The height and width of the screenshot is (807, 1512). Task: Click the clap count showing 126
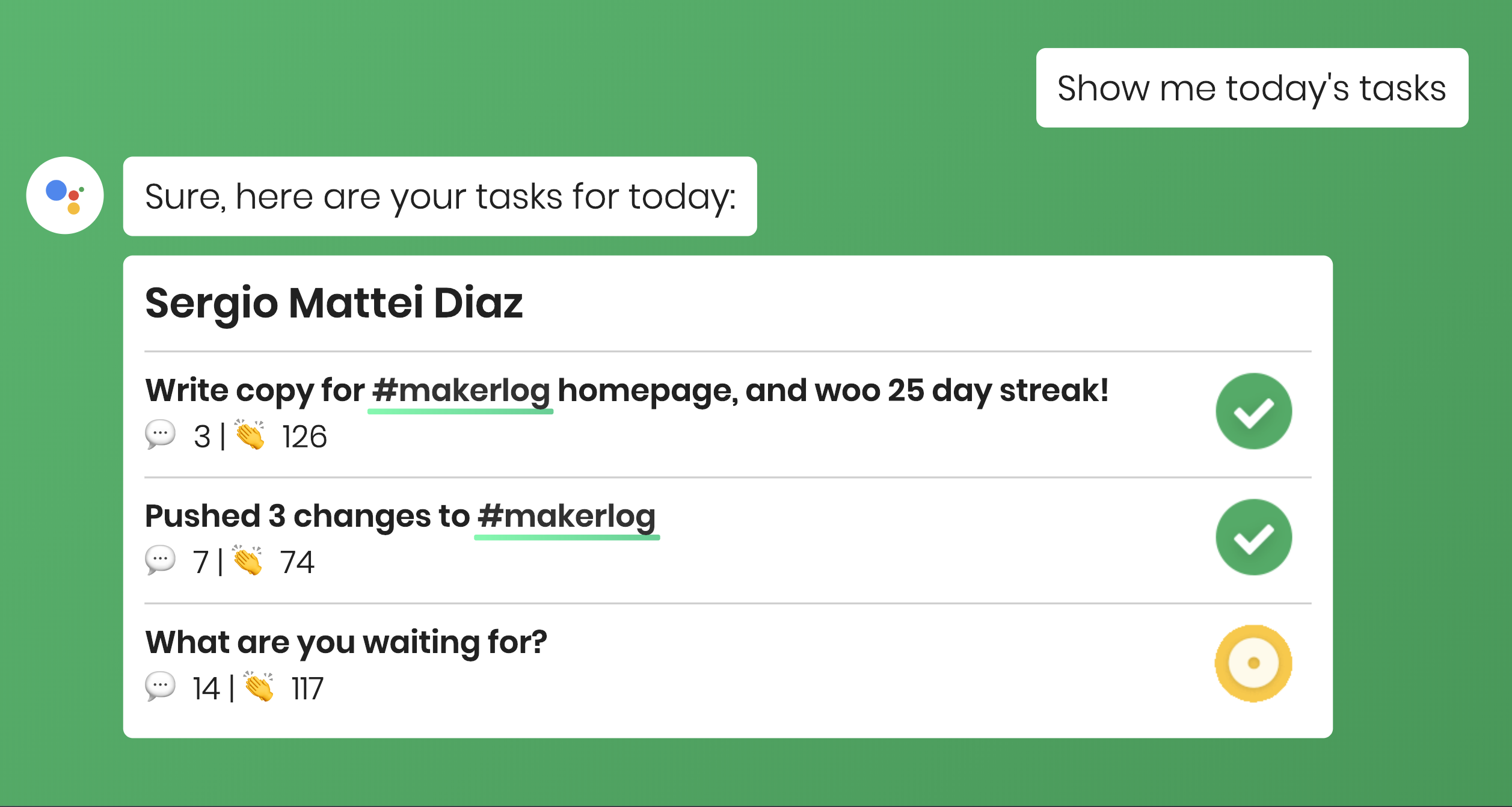point(304,436)
